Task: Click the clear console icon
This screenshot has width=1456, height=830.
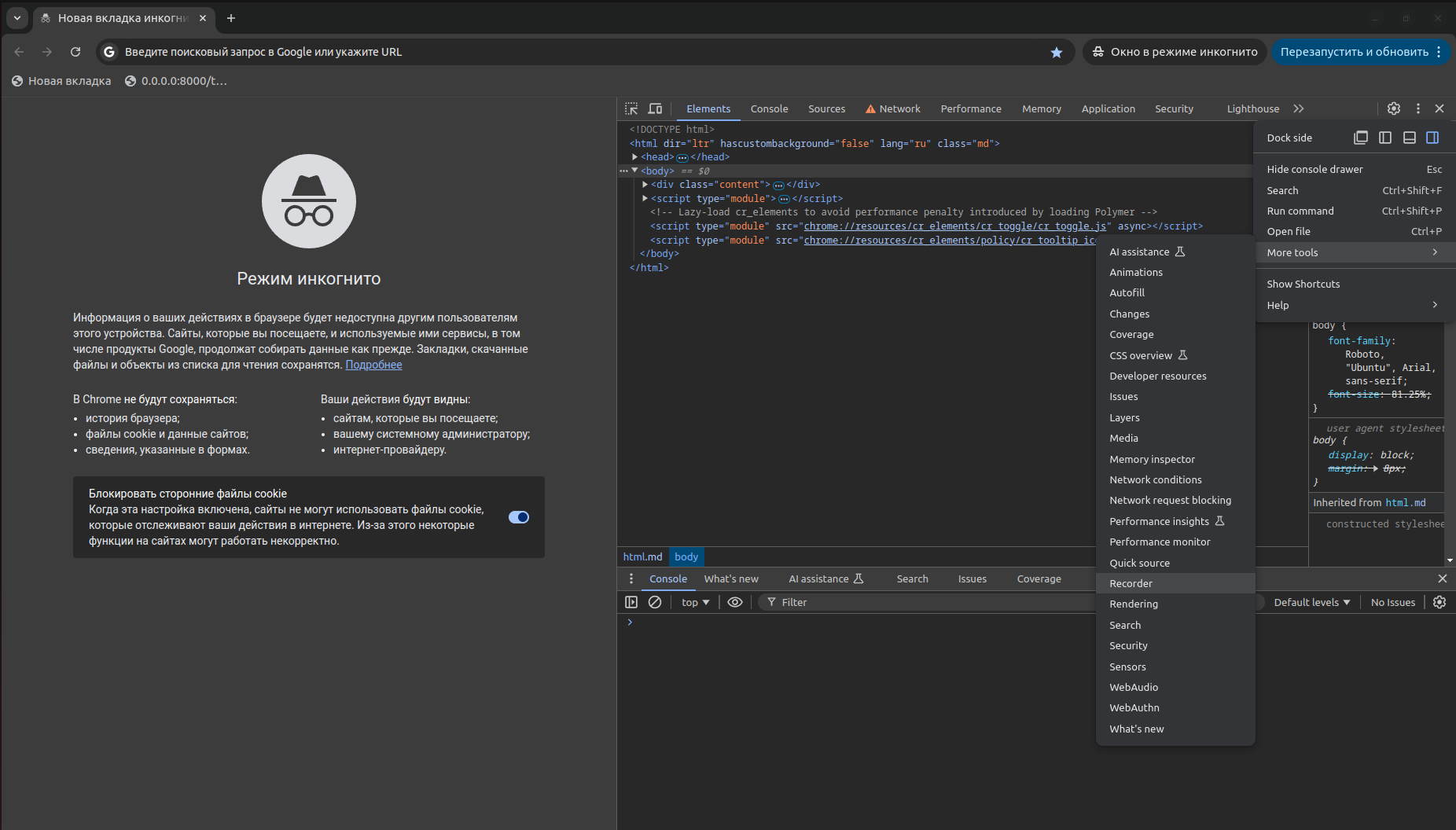Action: [655, 602]
